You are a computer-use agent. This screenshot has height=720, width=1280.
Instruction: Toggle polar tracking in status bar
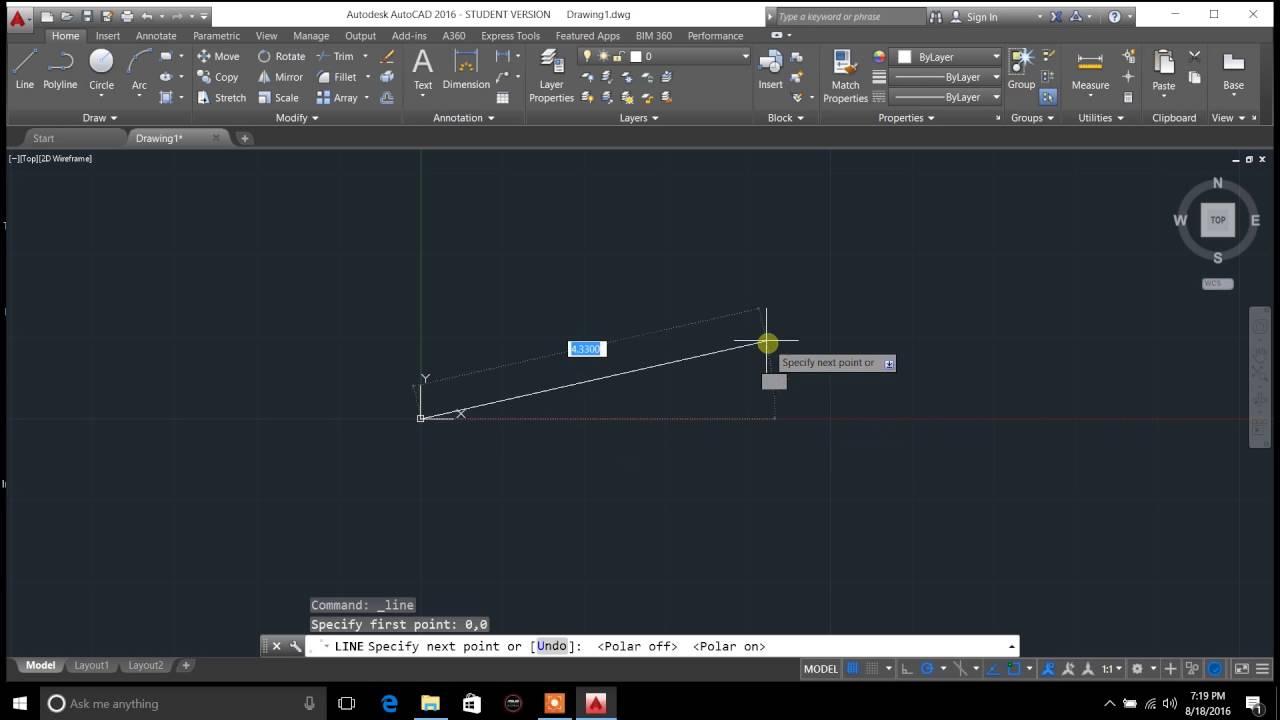927,669
